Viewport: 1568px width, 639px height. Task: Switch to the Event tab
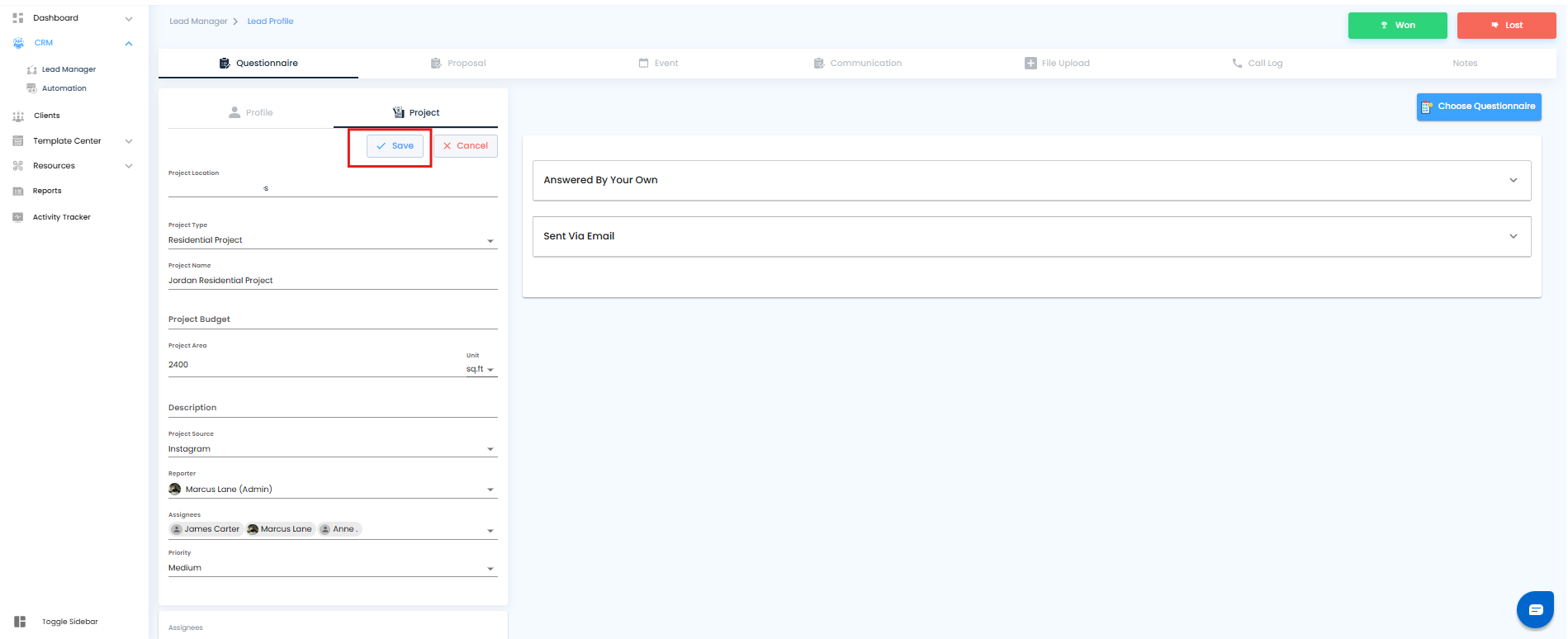(x=658, y=63)
